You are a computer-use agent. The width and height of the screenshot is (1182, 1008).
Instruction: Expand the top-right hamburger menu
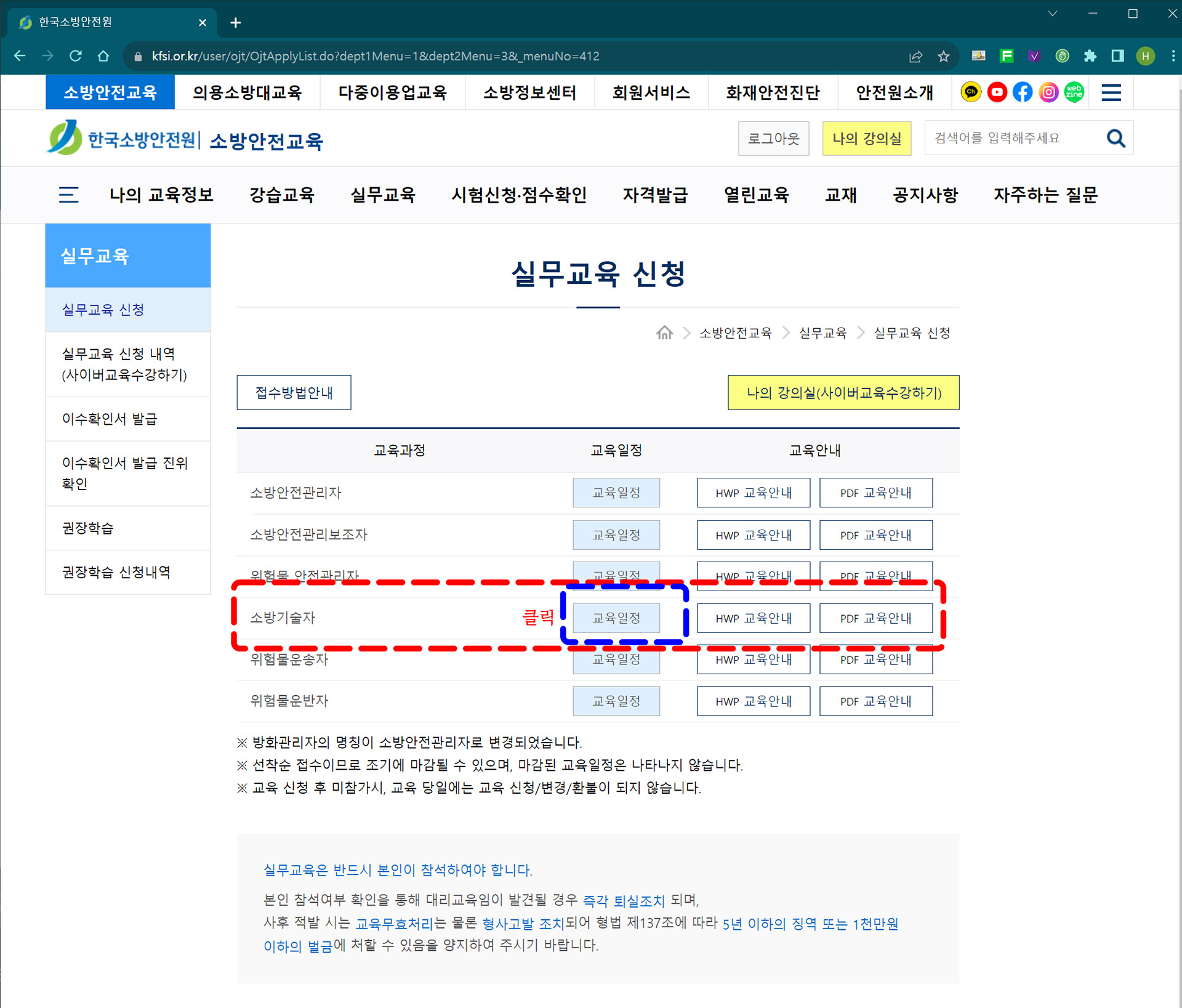1111,92
